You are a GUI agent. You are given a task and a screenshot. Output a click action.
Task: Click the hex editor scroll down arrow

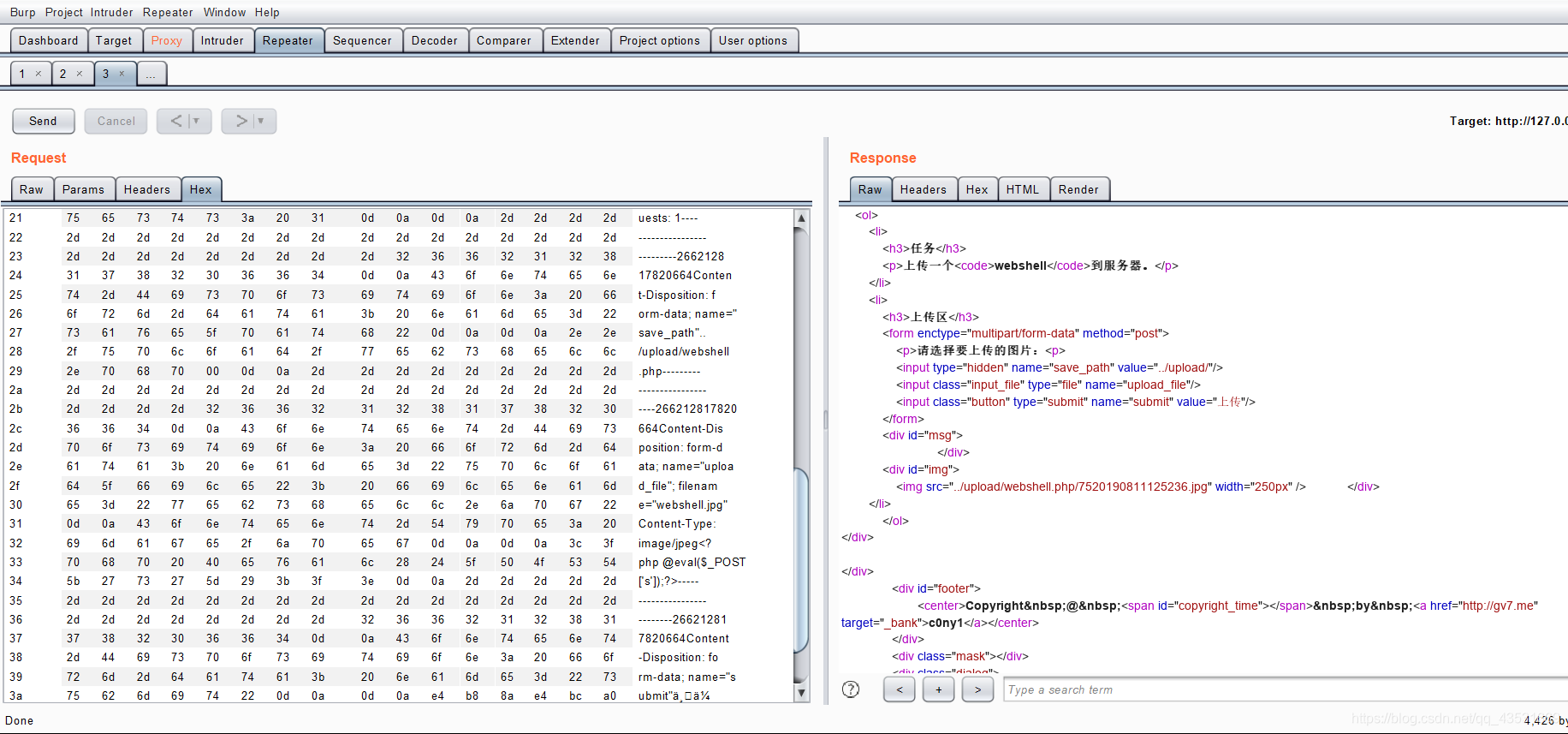[x=802, y=692]
